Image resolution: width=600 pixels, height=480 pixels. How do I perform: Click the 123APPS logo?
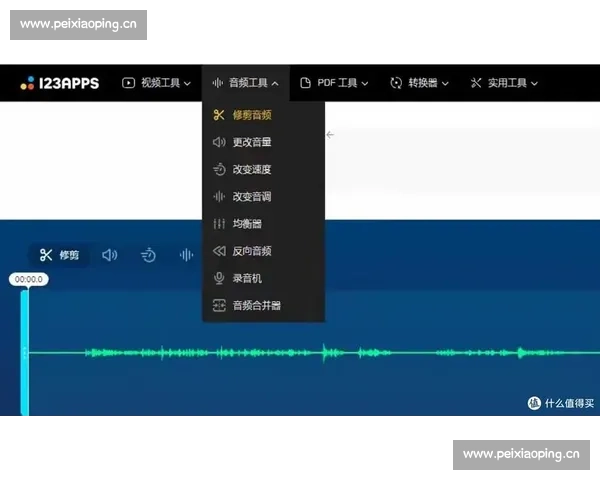coord(60,83)
